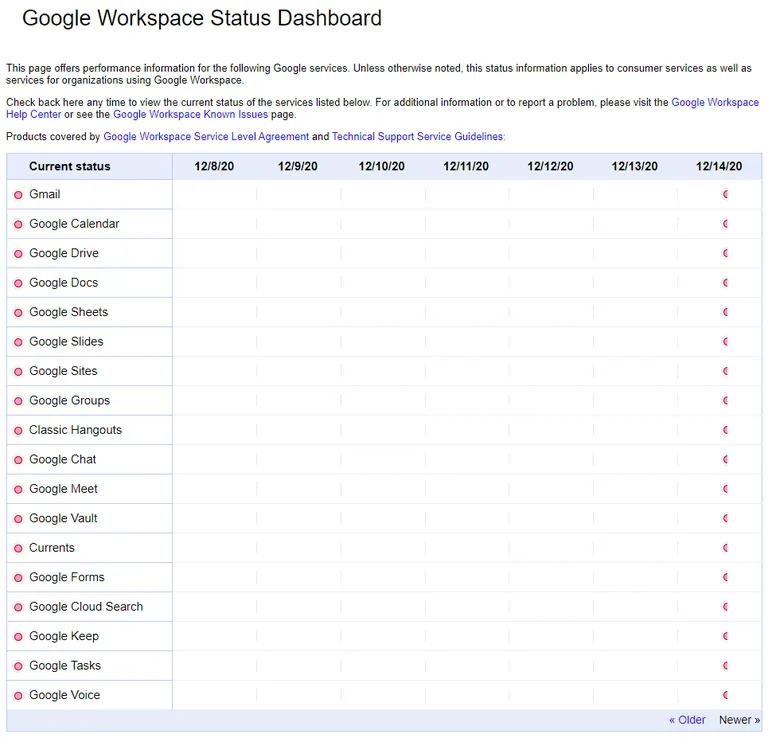Go to Newer status dates
768x738 pixels.
pyautogui.click(x=739, y=720)
